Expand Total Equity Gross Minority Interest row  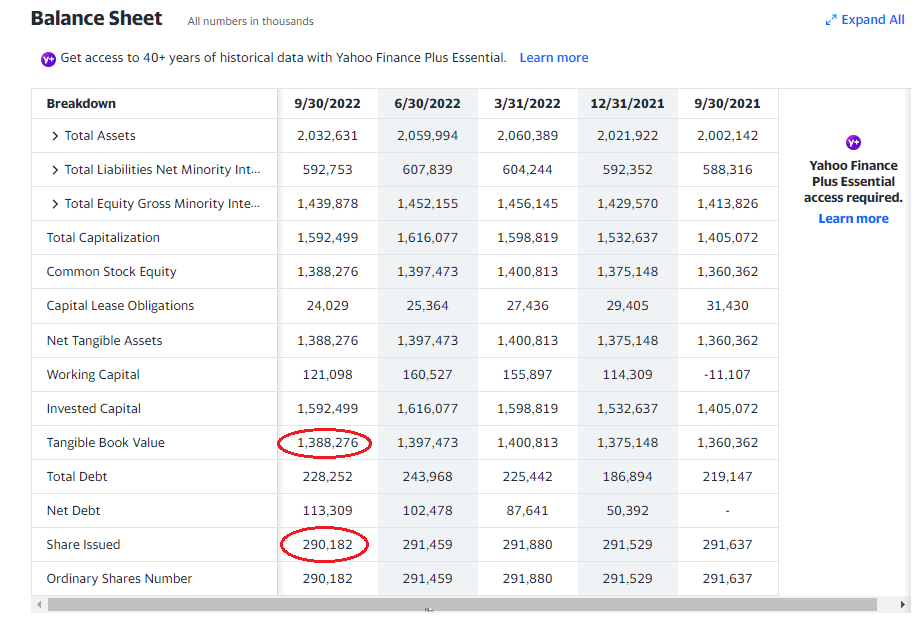click(x=55, y=204)
